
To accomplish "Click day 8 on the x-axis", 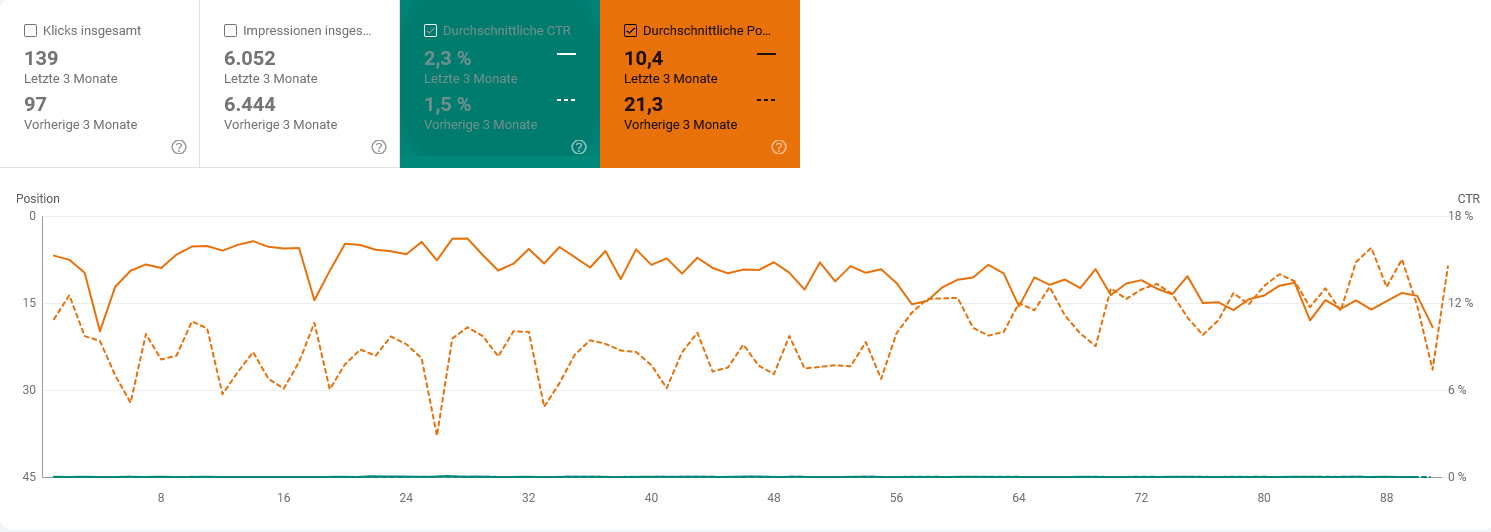I will (161, 498).
